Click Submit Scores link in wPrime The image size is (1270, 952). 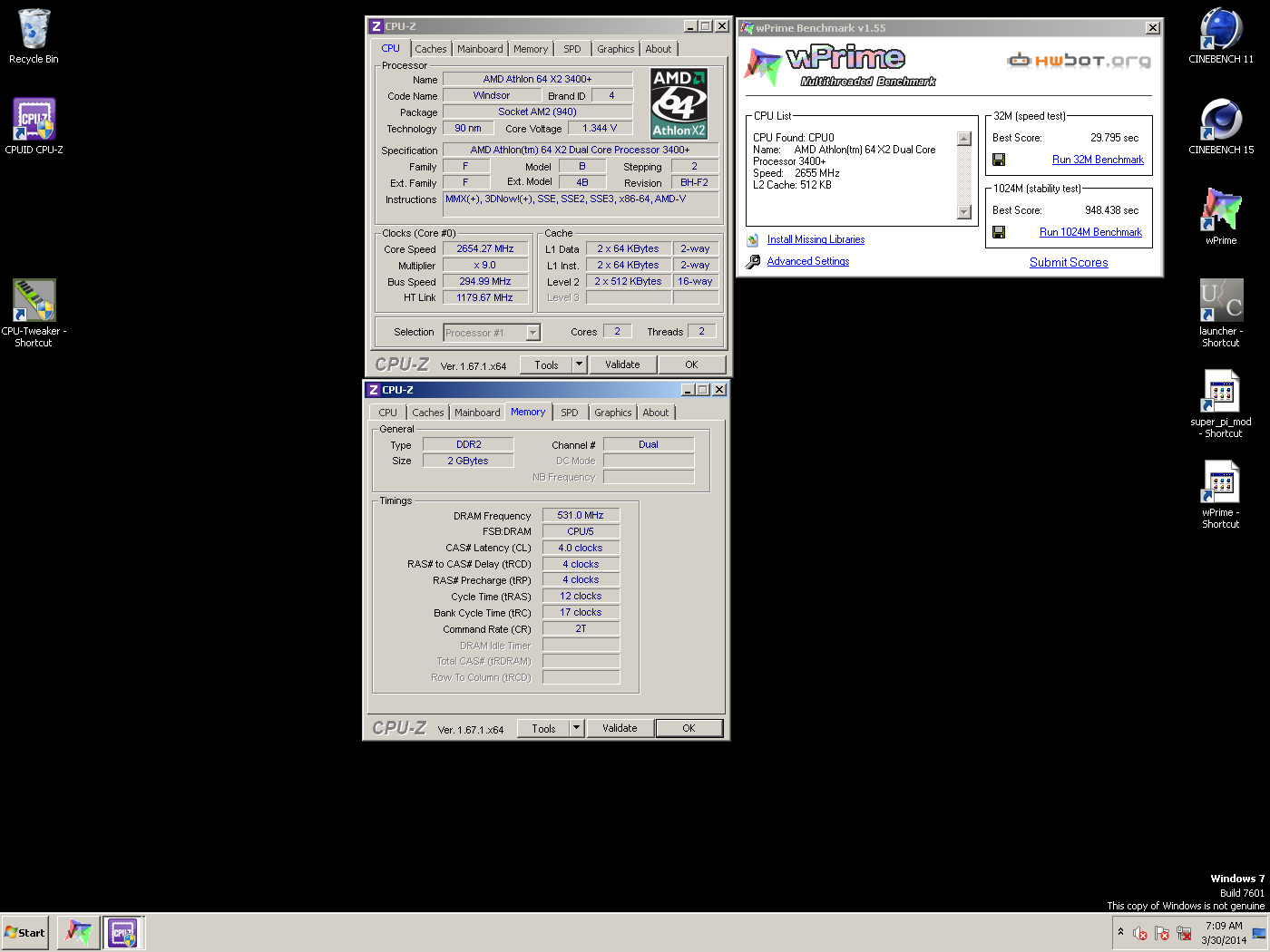(x=1069, y=263)
